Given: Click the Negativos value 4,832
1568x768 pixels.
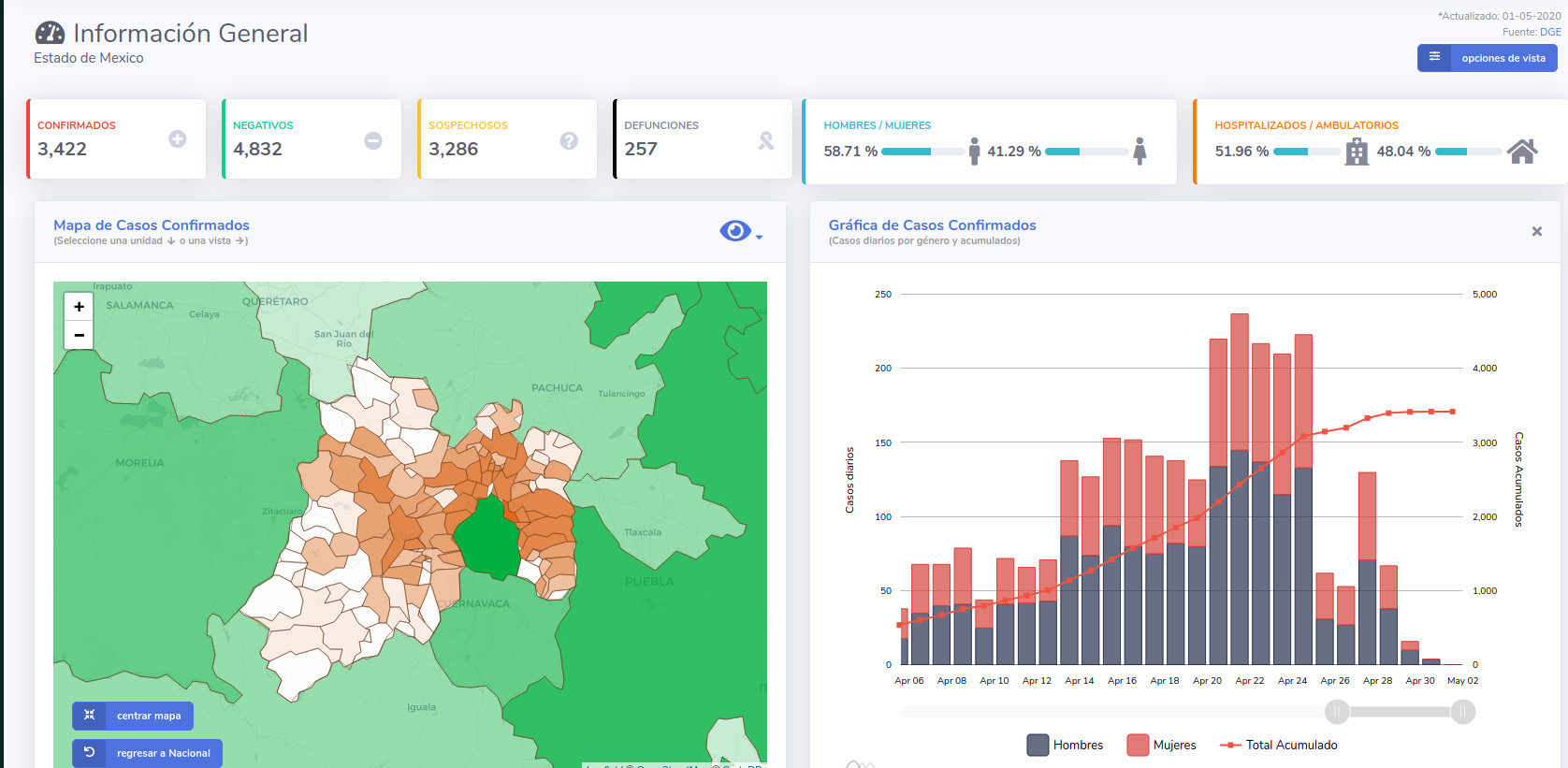Looking at the screenshot, I should (257, 149).
